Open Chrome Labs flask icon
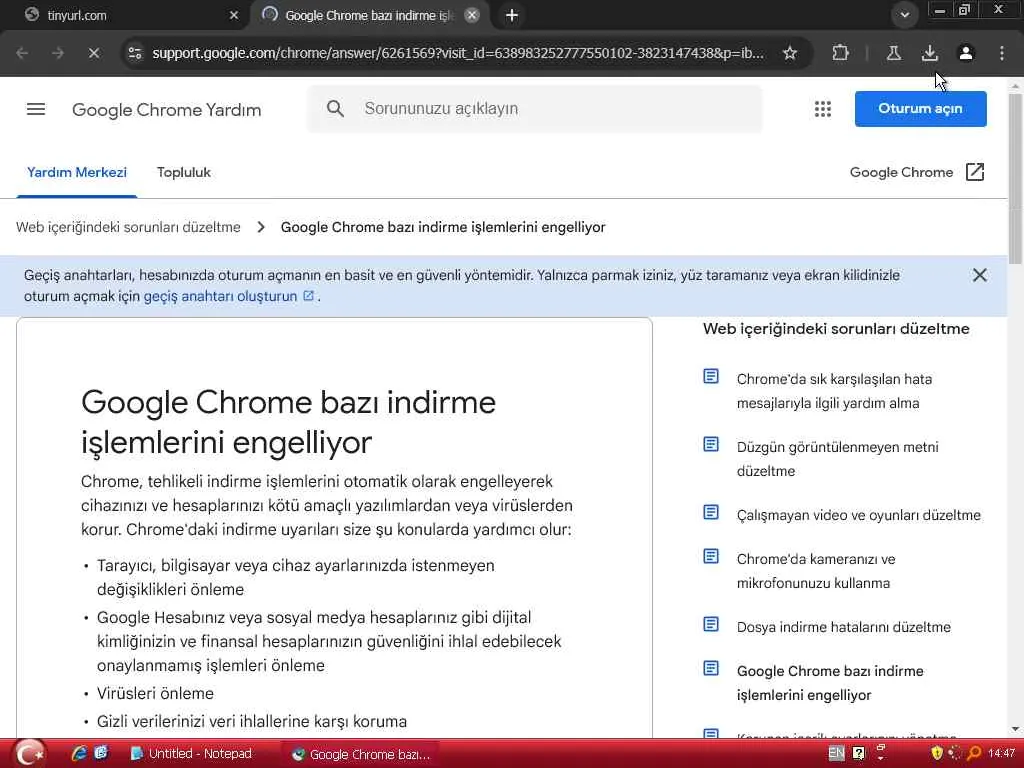The width and height of the screenshot is (1024, 768). 893,53
